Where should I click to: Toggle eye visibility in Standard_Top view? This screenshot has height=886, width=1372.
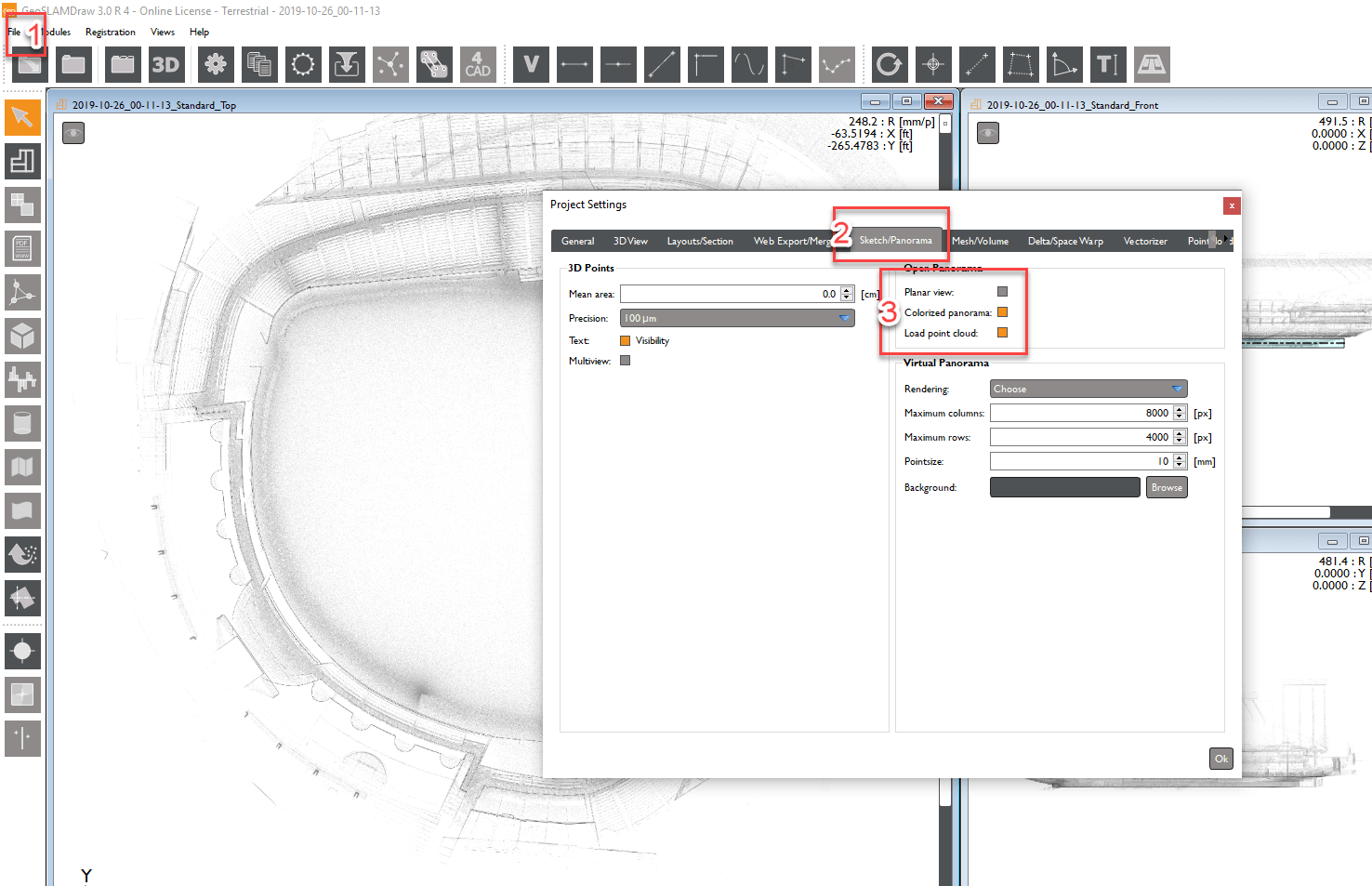click(73, 134)
